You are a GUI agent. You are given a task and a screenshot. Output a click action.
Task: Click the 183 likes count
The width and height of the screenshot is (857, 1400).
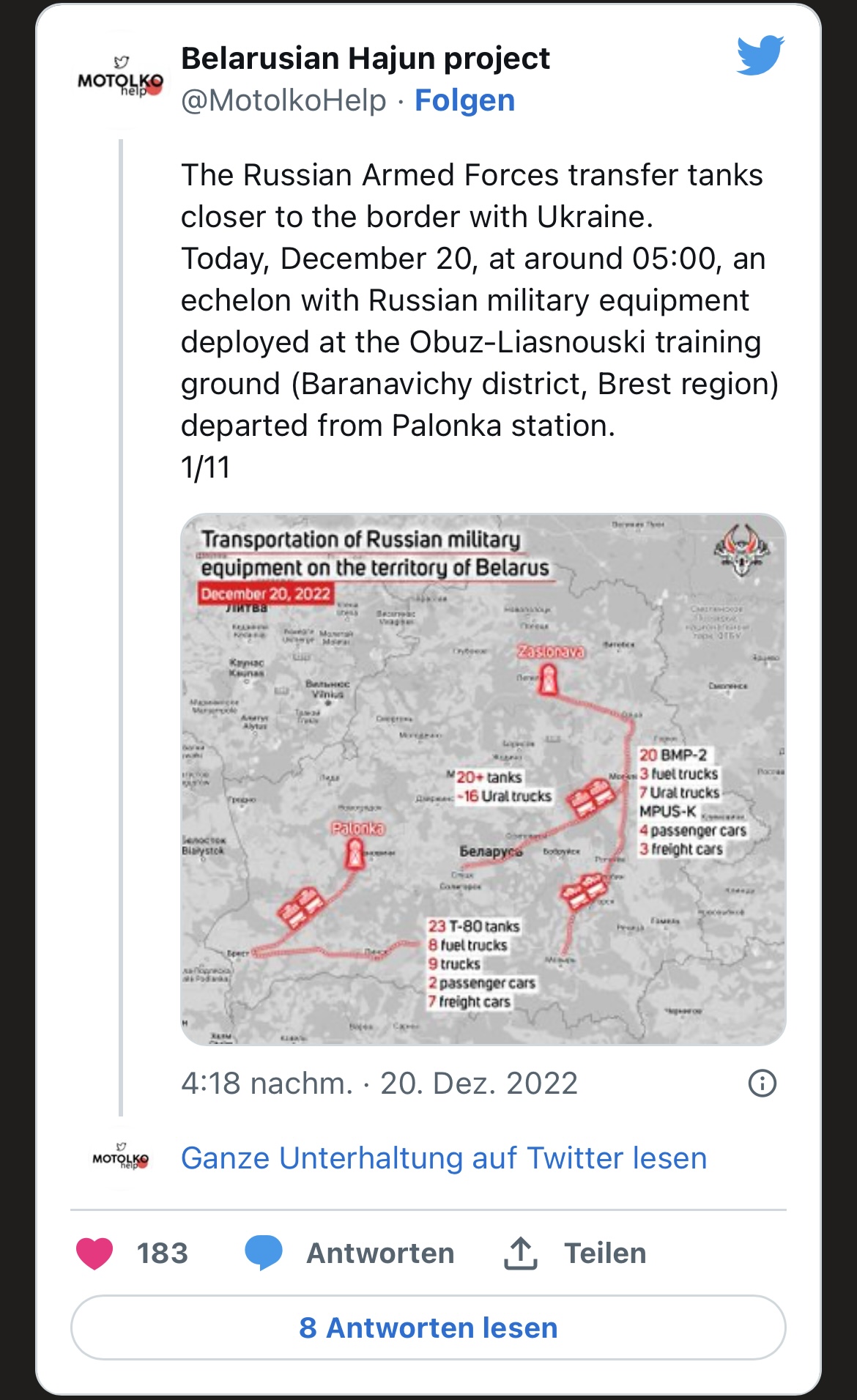pyautogui.click(x=163, y=1253)
